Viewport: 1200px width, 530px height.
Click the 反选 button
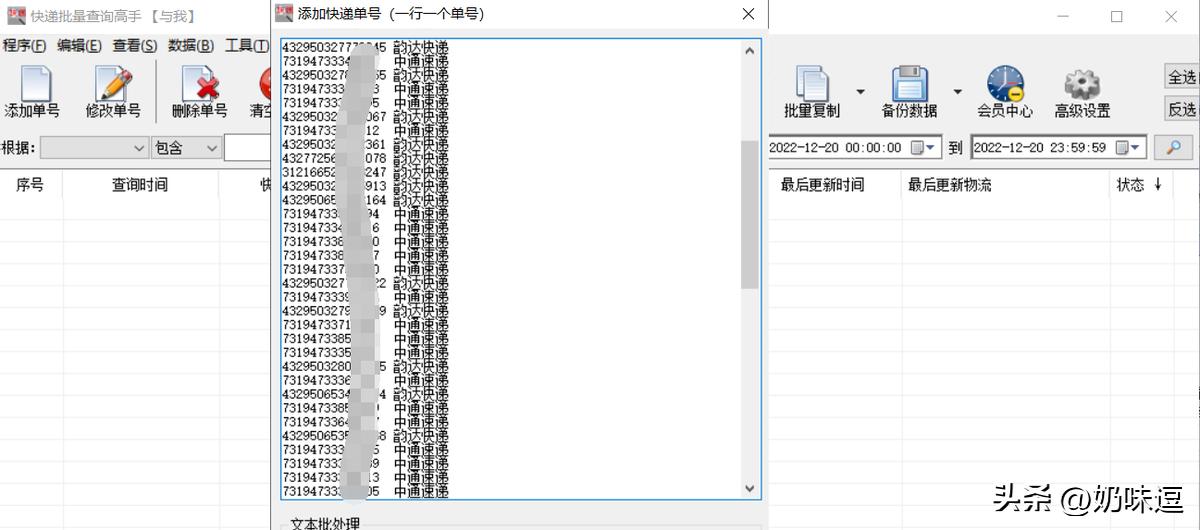(x=1182, y=109)
